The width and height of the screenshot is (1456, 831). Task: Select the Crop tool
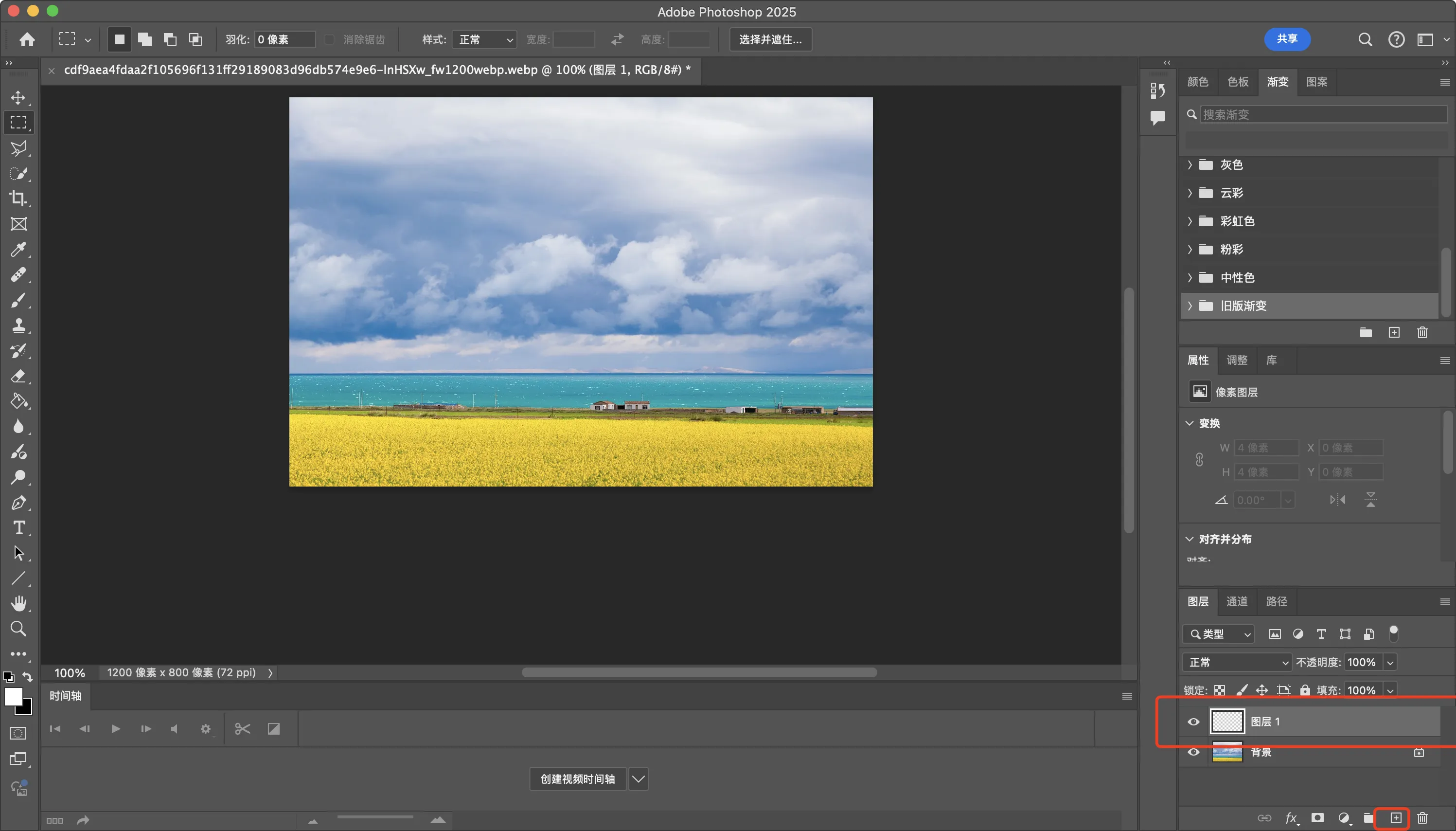18,199
